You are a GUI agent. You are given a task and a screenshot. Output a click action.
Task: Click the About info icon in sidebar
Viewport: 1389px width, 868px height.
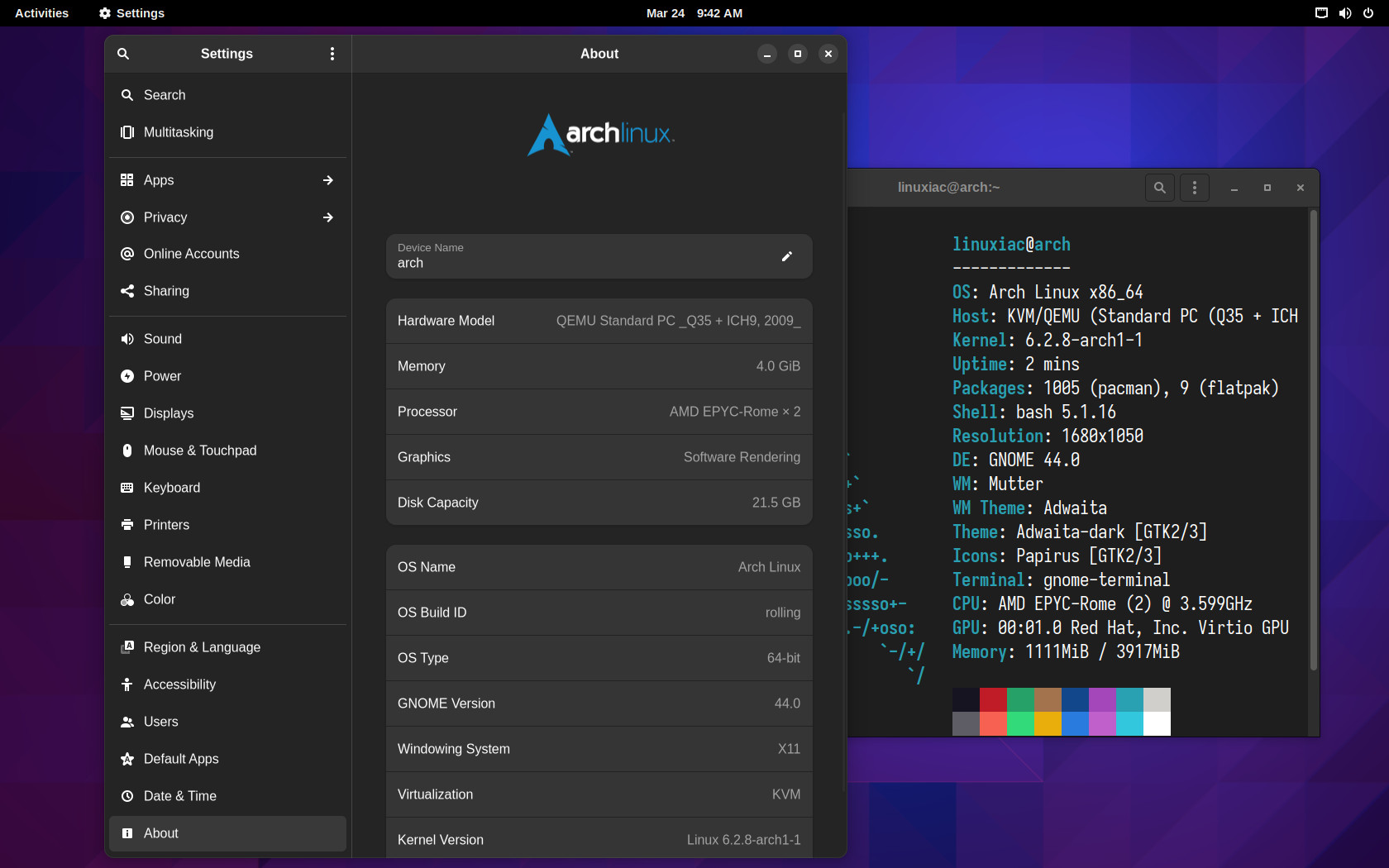point(127,833)
